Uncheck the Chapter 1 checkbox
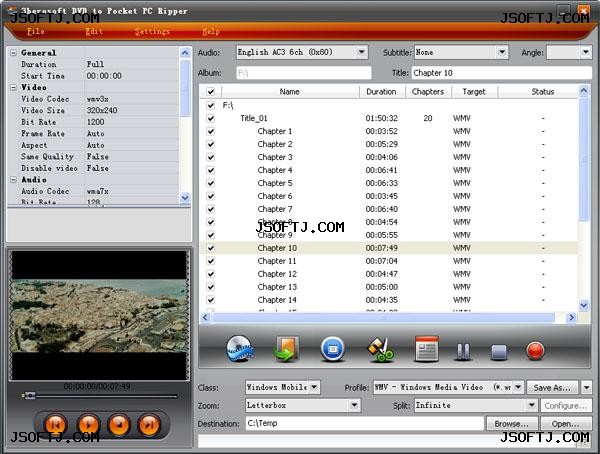Screen dimensions: 600x454 coord(210,131)
